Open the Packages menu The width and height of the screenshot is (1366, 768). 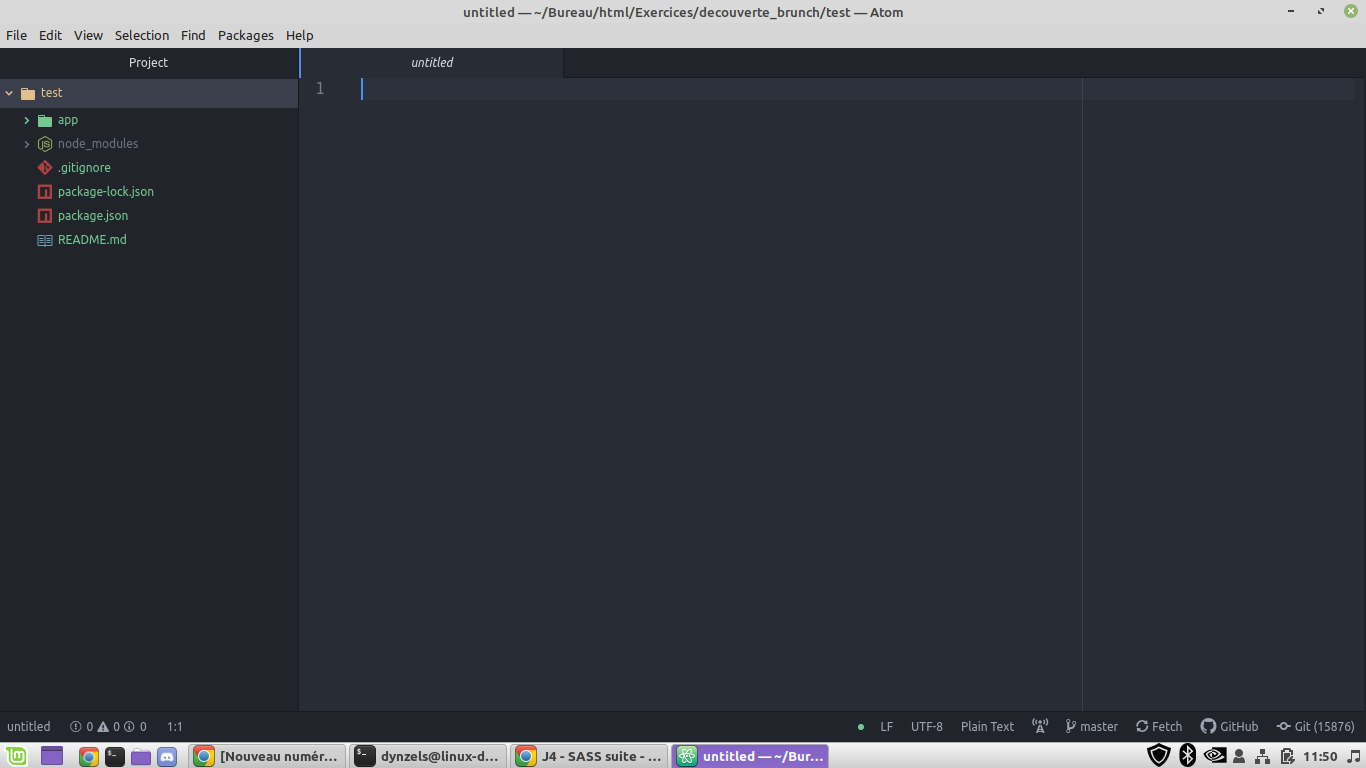pyautogui.click(x=245, y=35)
